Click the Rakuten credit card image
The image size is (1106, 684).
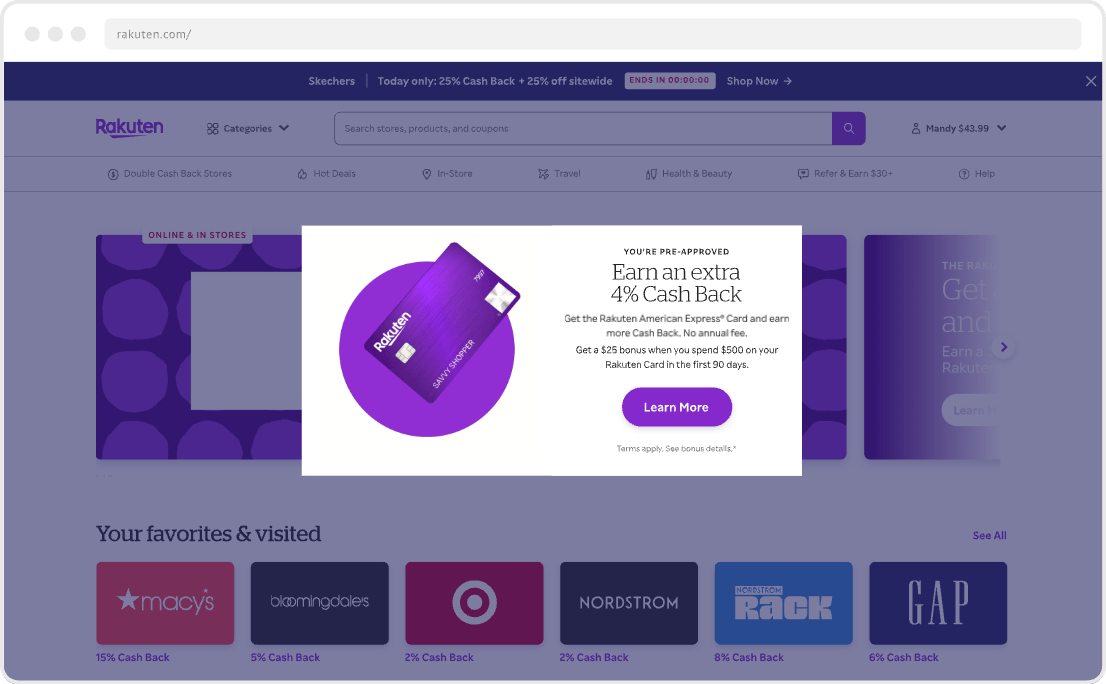pyautogui.click(x=442, y=323)
